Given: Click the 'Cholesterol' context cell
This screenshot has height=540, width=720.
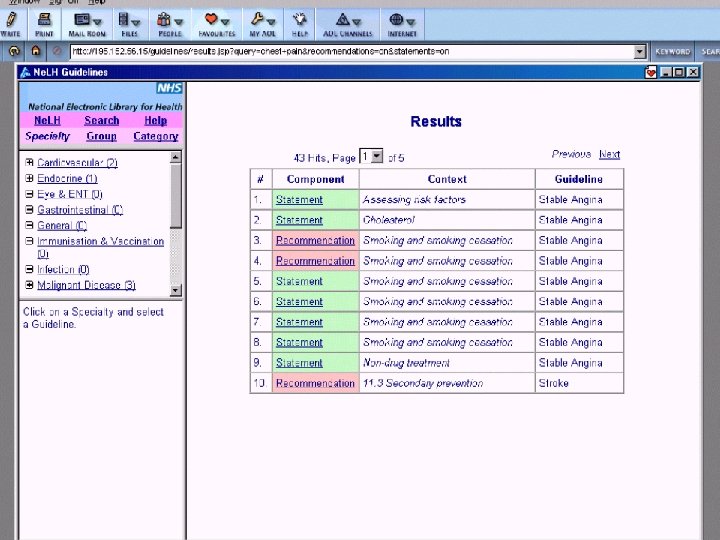Looking at the screenshot, I should 447,220.
